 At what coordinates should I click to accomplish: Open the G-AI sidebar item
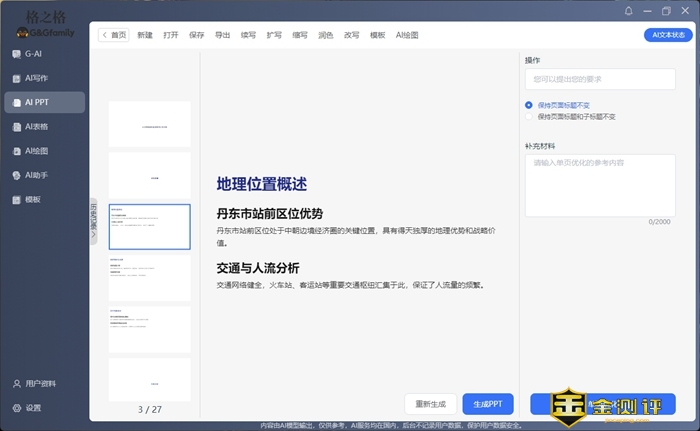pos(33,54)
